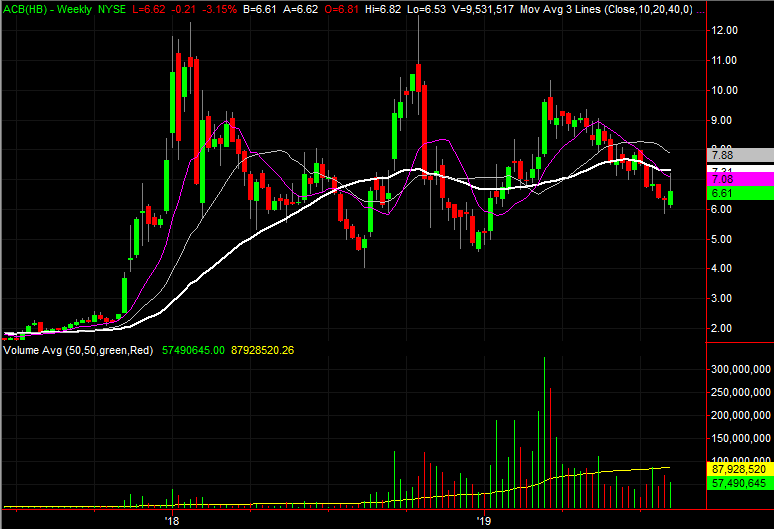This screenshot has height=529, width=774.
Task: Click the ACB(HB) - Weekly symbol title
Action: (47, 9)
